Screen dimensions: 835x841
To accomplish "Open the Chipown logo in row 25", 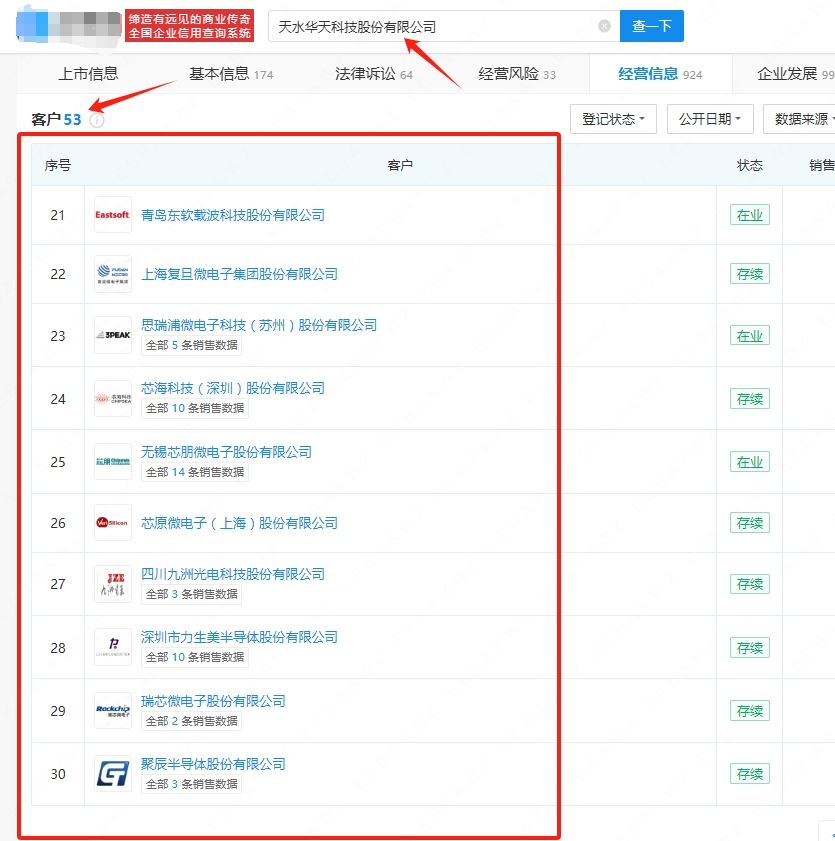I will [x=113, y=461].
